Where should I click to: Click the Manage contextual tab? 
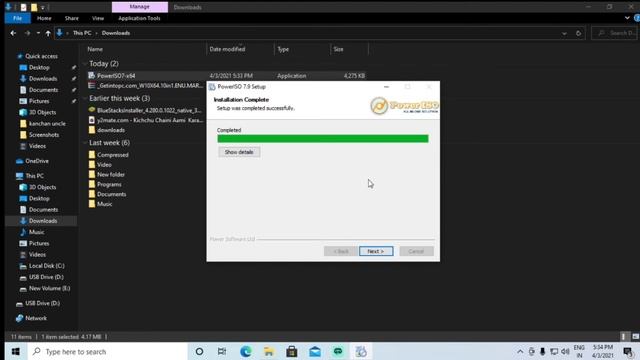point(140,7)
